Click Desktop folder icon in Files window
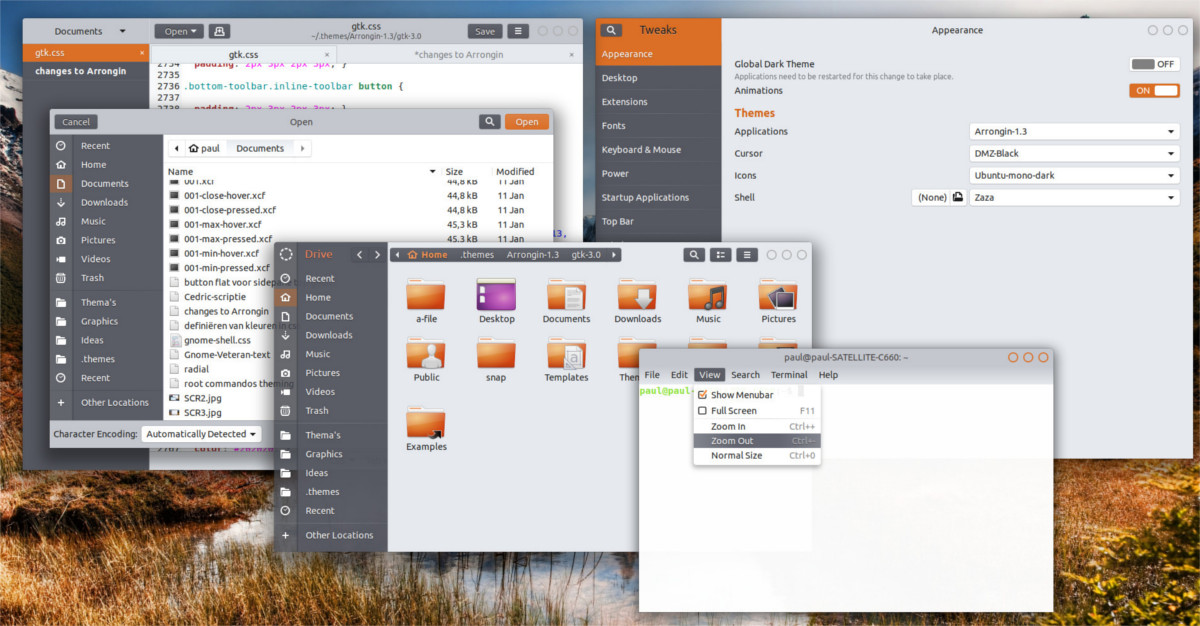The image size is (1200, 626). point(496,295)
